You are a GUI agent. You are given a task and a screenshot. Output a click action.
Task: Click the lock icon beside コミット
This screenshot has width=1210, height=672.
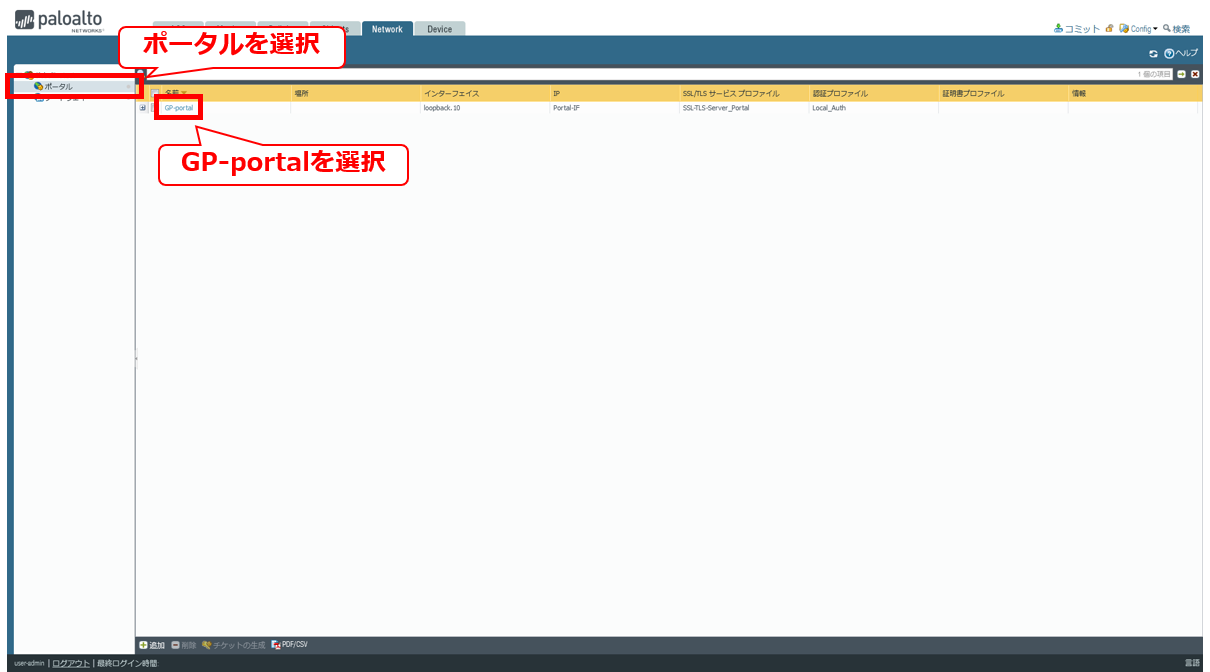[x=1110, y=28]
